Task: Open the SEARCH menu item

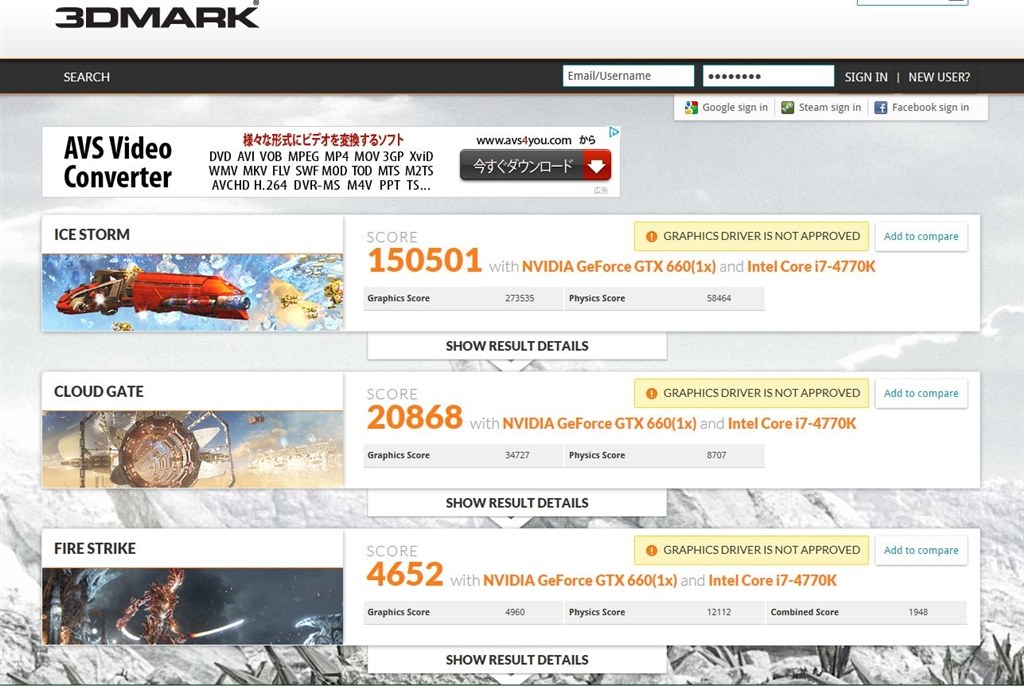Action: (x=87, y=77)
